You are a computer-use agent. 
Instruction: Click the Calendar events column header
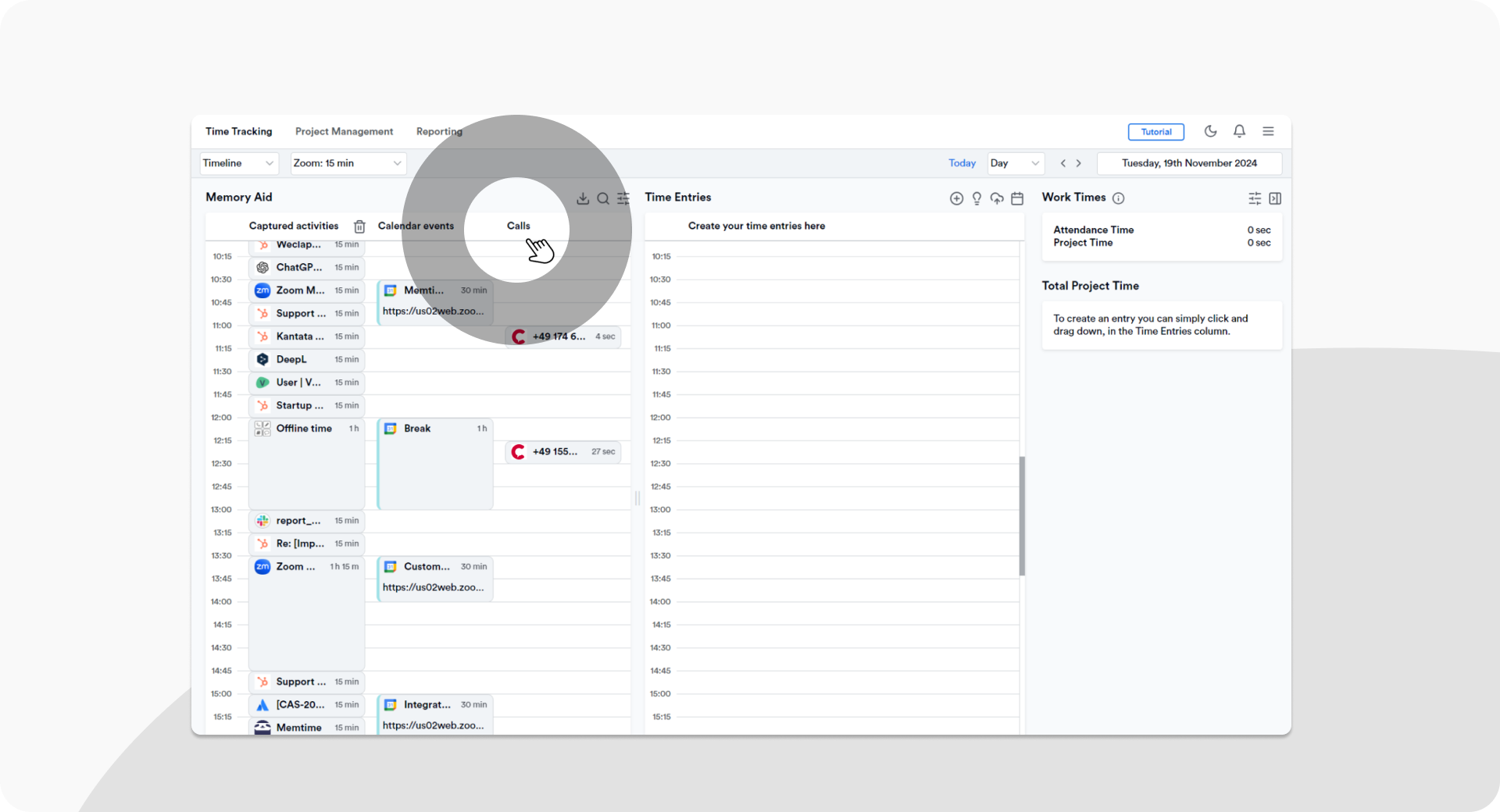click(x=416, y=226)
